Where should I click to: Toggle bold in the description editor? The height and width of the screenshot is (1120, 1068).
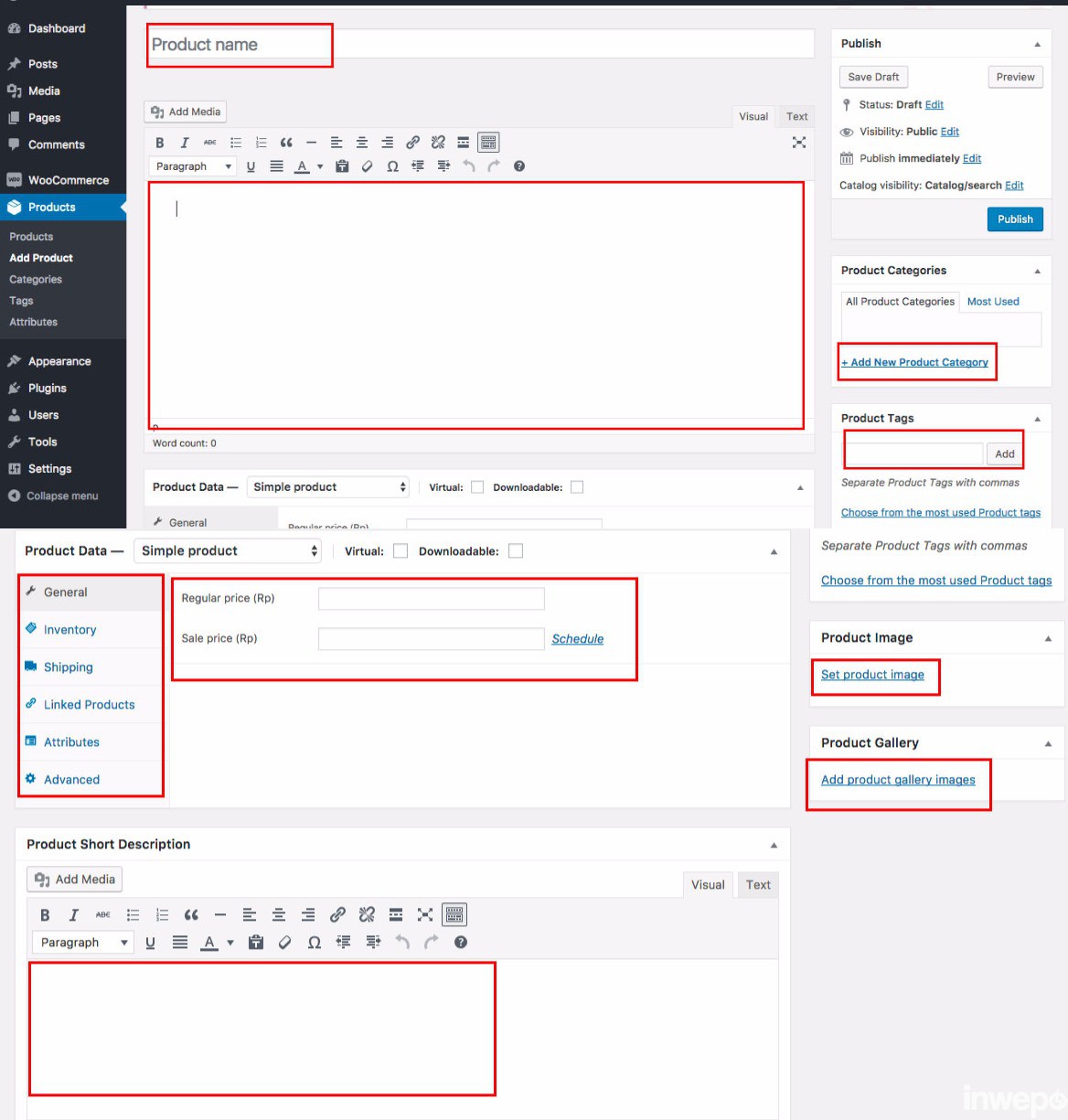coord(160,143)
